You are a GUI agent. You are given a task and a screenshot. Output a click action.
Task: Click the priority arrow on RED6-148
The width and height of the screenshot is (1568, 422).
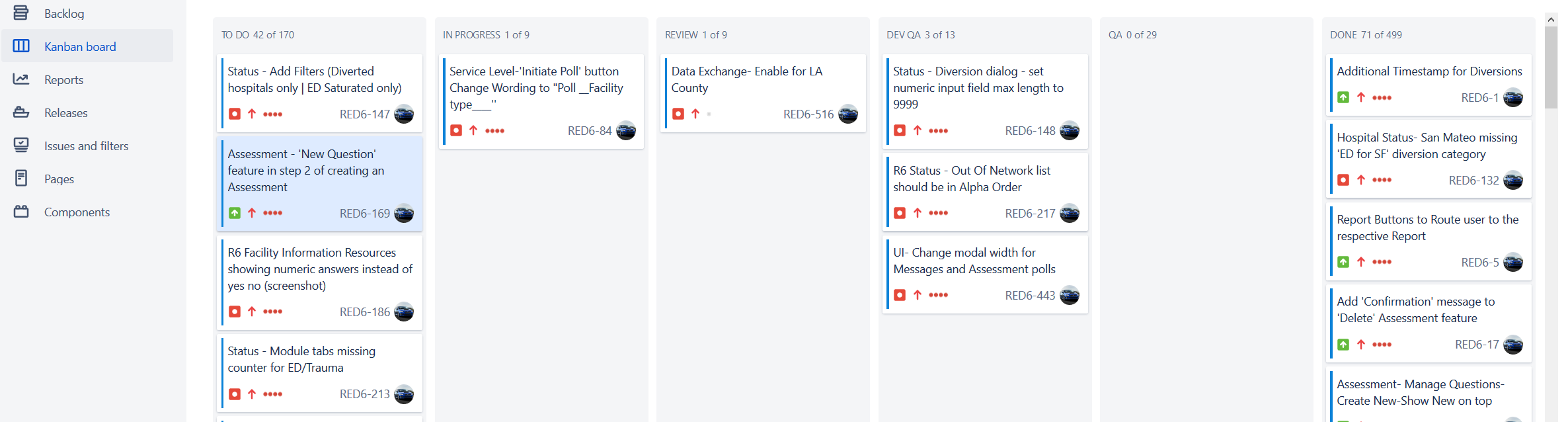click(918, 130)
